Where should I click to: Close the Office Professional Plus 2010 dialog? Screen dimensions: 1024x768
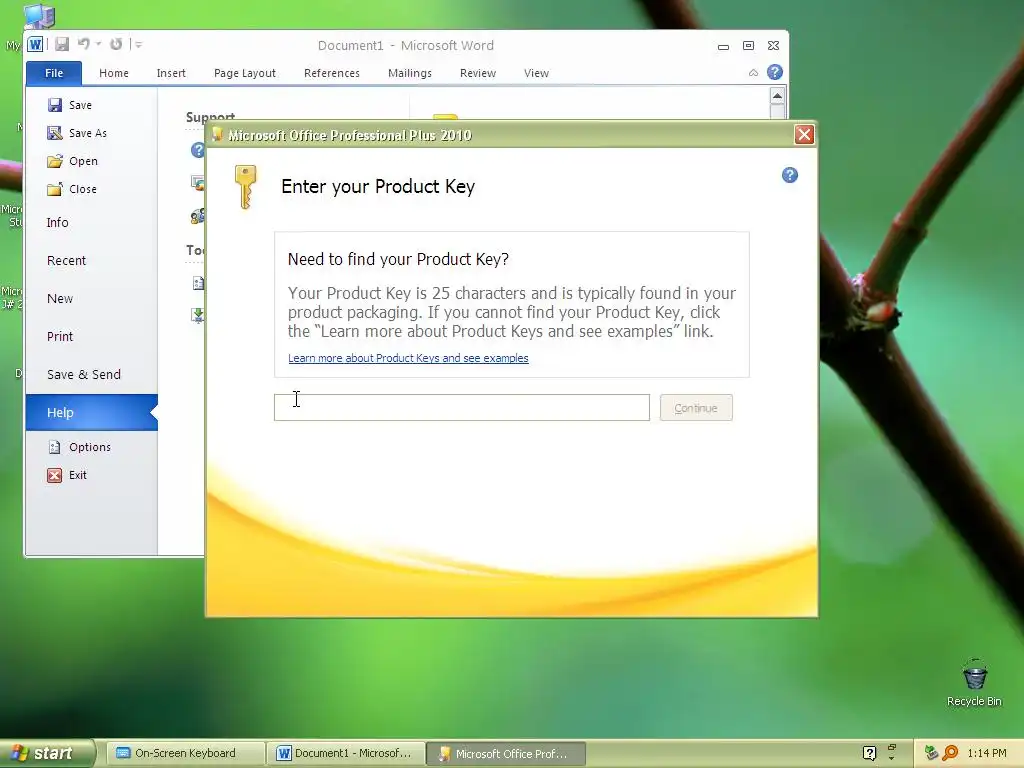[804, 135]
